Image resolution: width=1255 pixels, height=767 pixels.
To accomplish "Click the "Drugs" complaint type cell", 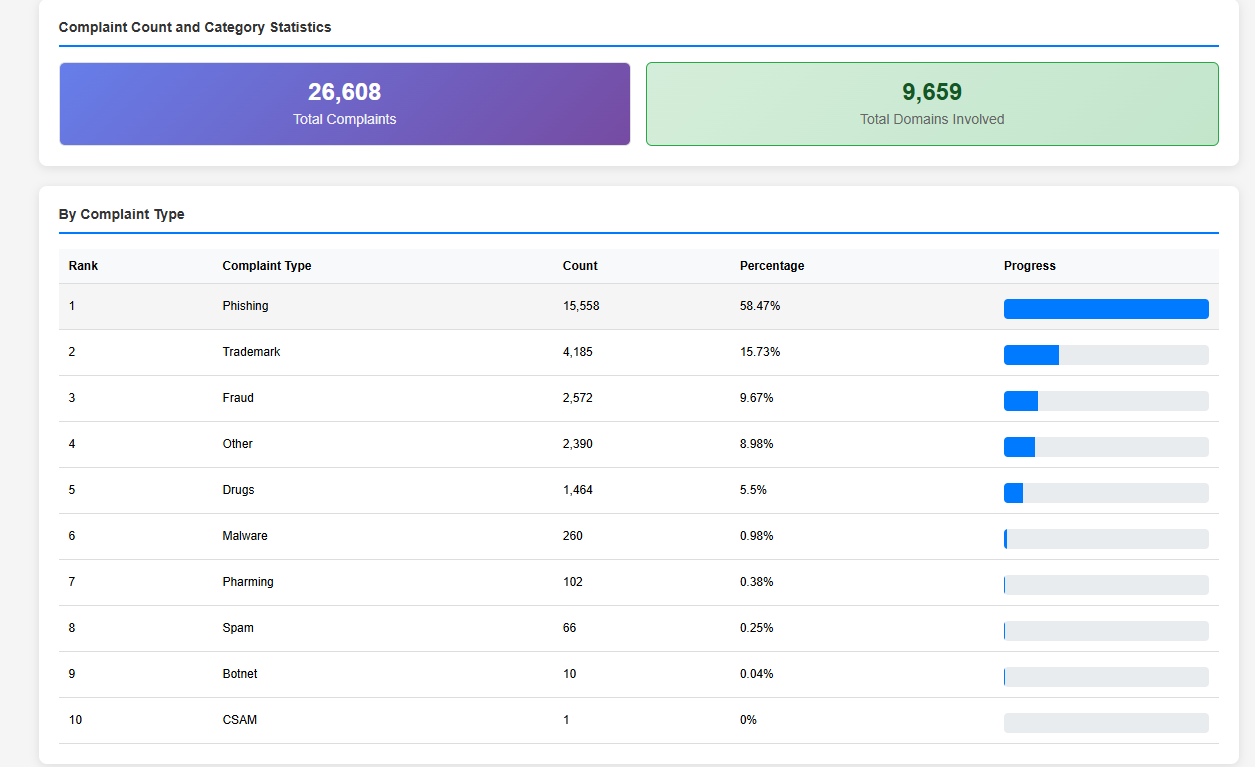I will [x=239, y=490].
